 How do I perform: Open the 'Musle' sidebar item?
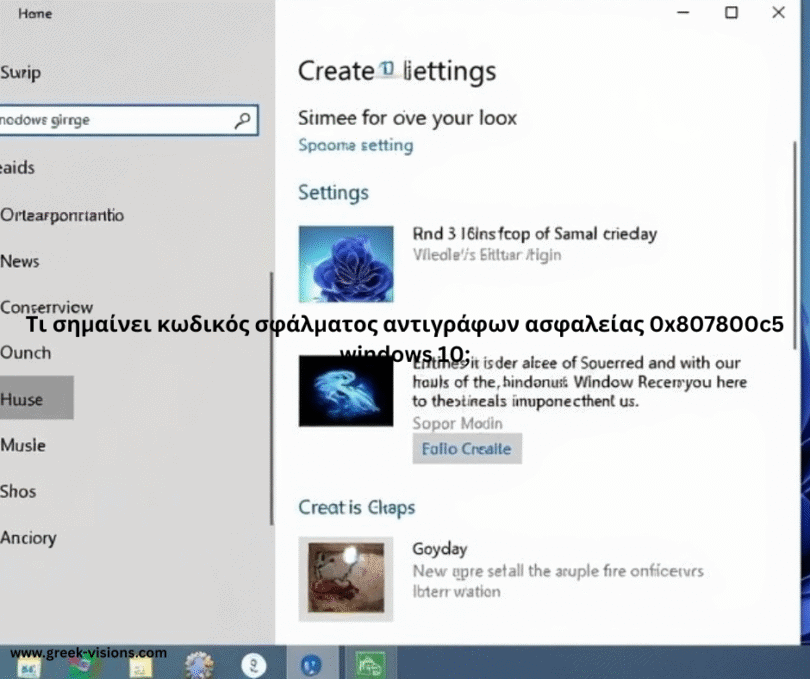[x=23, y=445]
